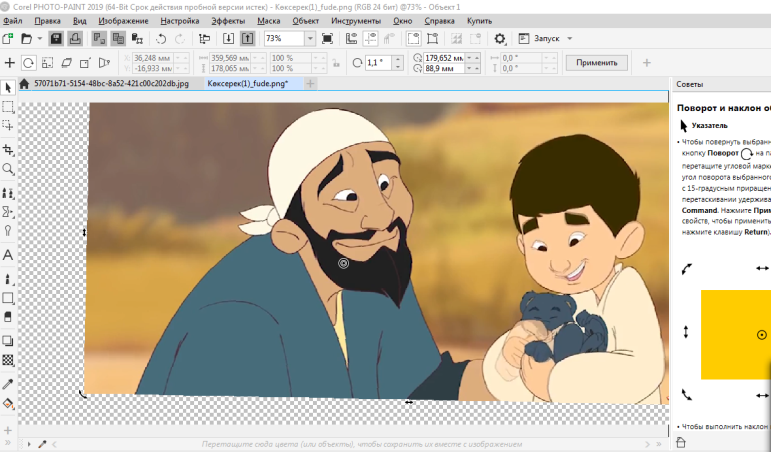Open the 73% zoom level dropdown
This screenshot has height=452, width=771.
310,38
